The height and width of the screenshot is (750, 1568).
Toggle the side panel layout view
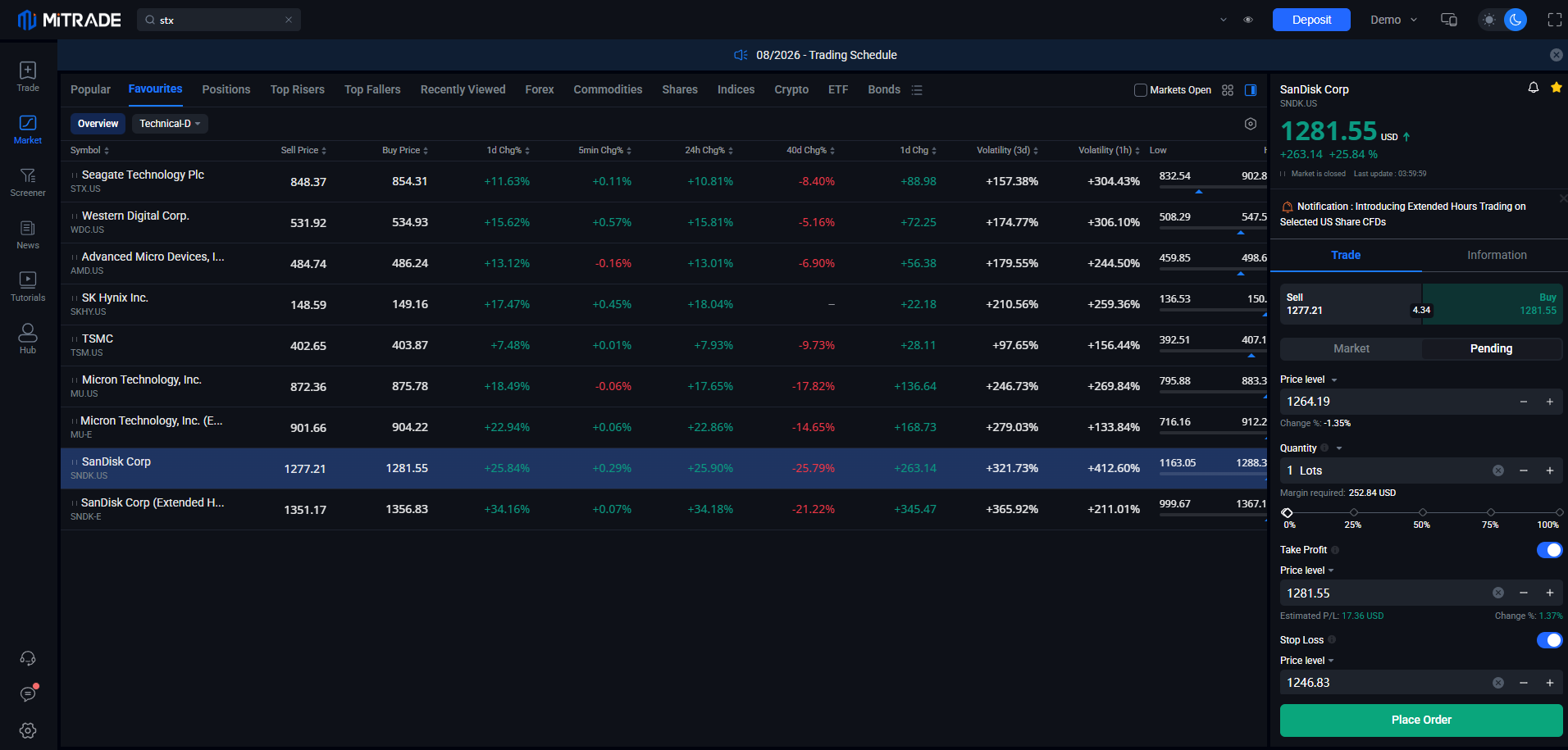click(x=1251, y=90)
